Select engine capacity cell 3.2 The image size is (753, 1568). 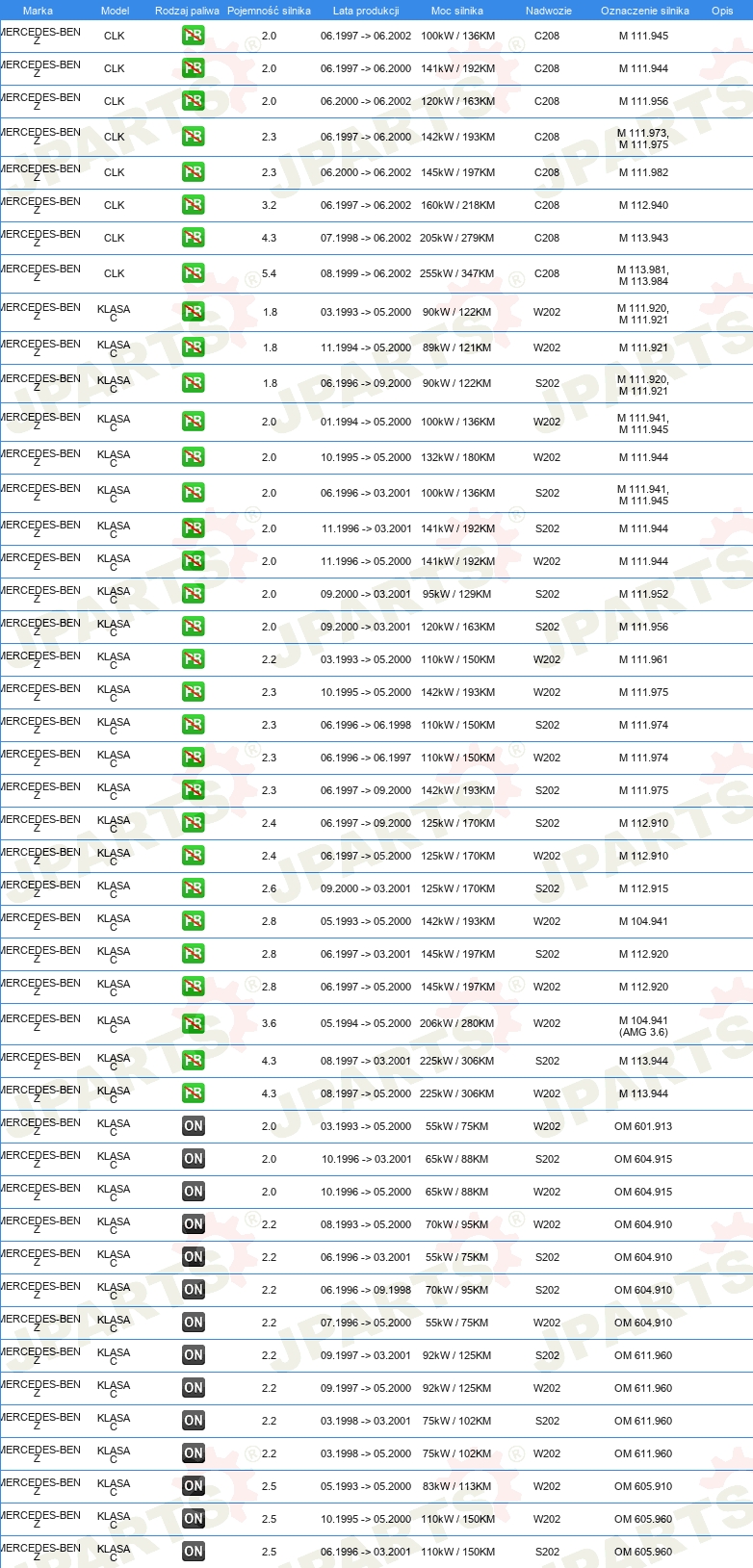pos(269,205)
